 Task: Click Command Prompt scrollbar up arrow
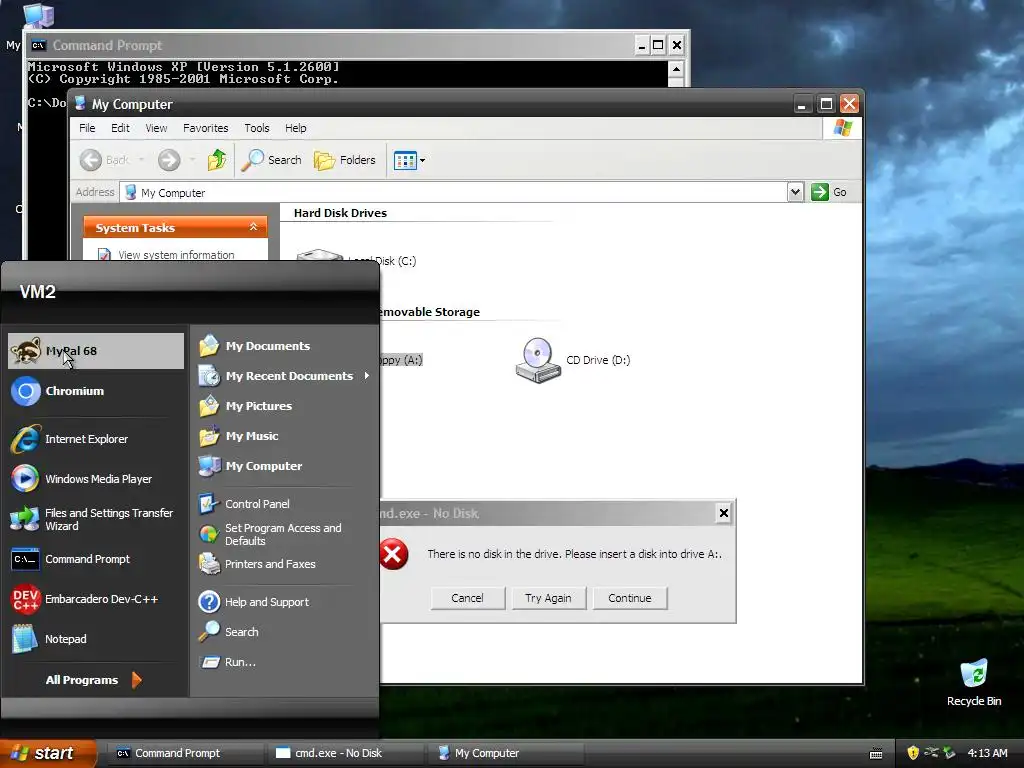[x=676, y=69]
